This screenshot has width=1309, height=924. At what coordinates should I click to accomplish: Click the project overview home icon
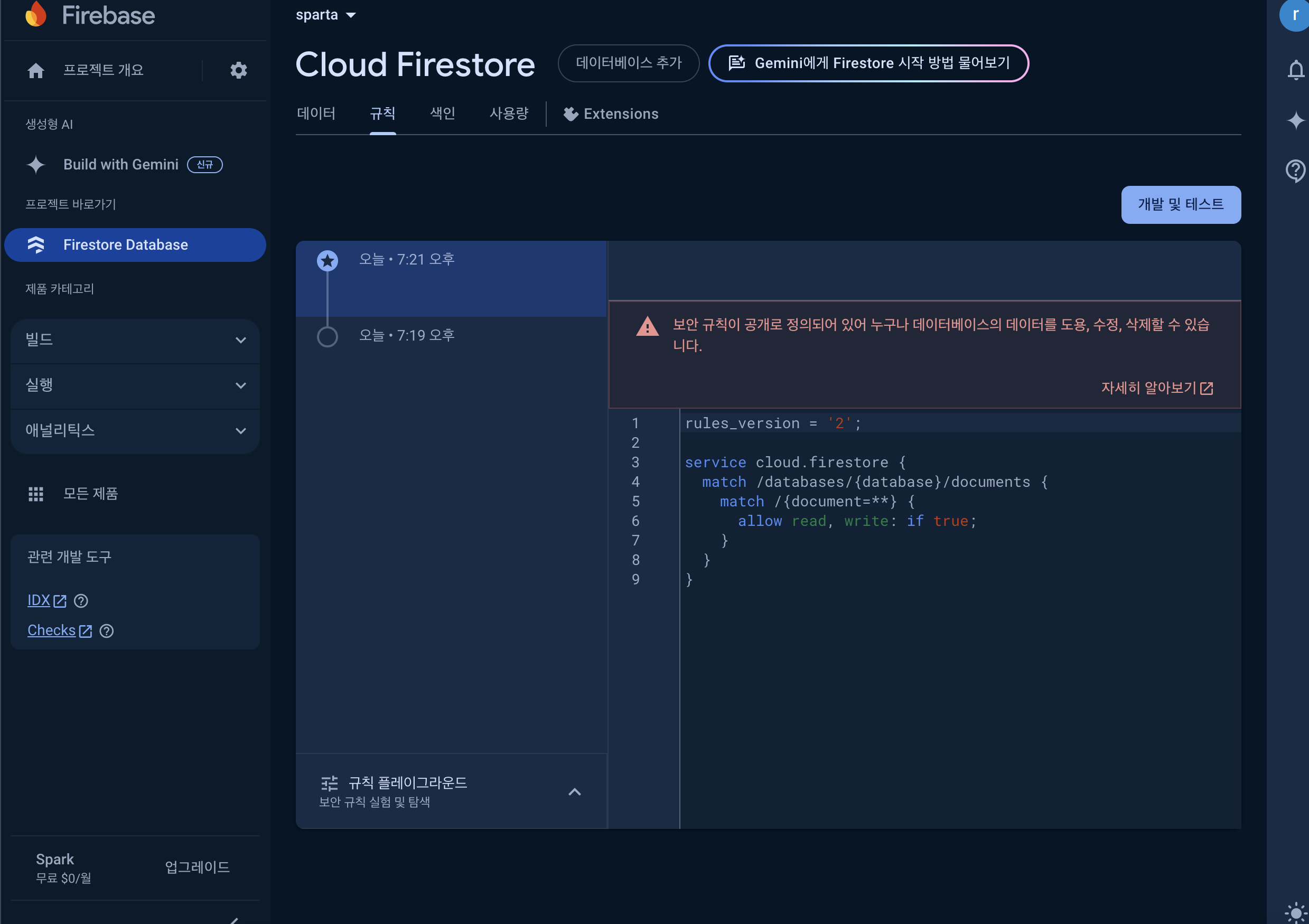coord(36,70)
